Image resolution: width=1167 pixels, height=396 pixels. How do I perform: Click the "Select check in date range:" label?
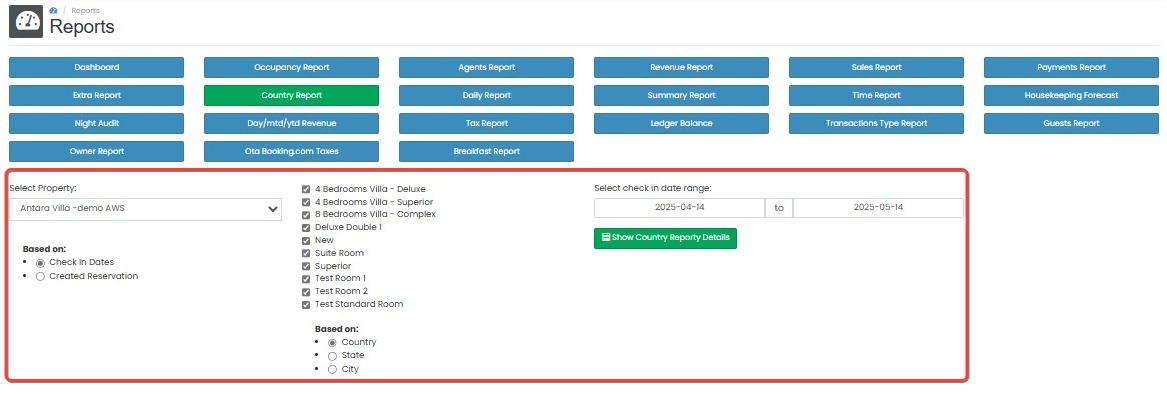coord(653,188)
